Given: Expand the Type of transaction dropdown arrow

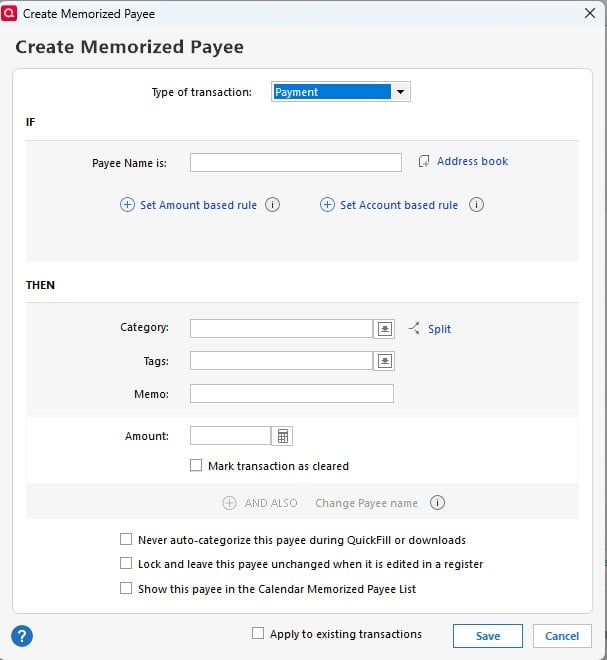Looking at the screenshot, I should (400, 92).
